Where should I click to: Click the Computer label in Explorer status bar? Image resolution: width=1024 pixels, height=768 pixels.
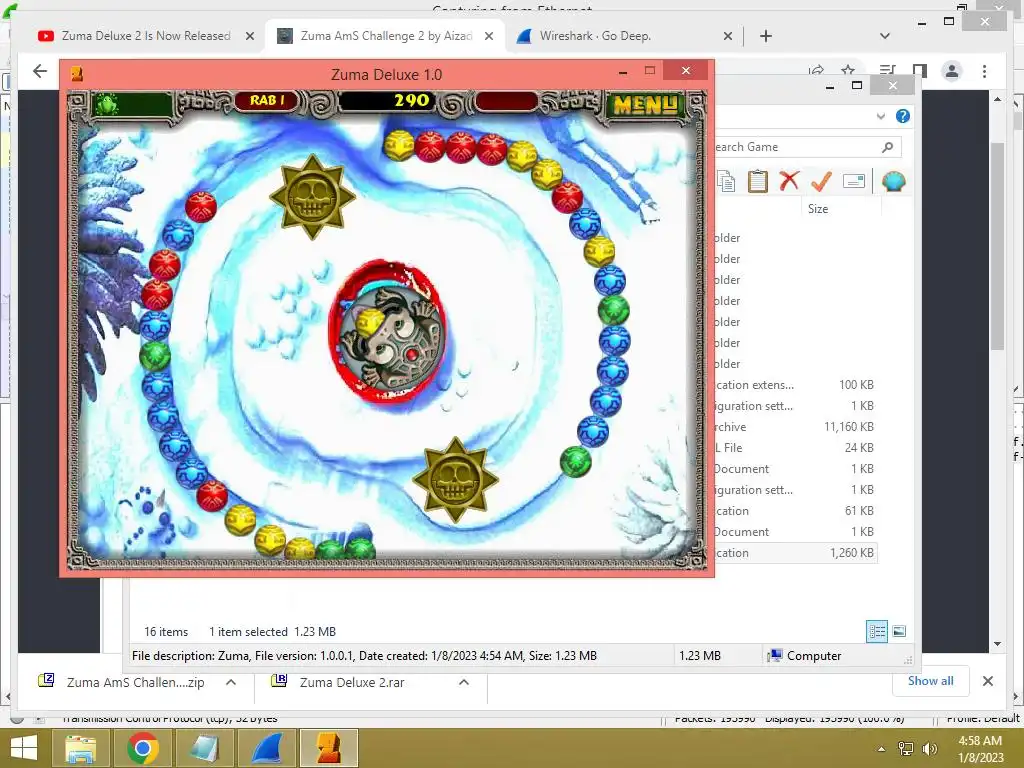pos(813,656)
